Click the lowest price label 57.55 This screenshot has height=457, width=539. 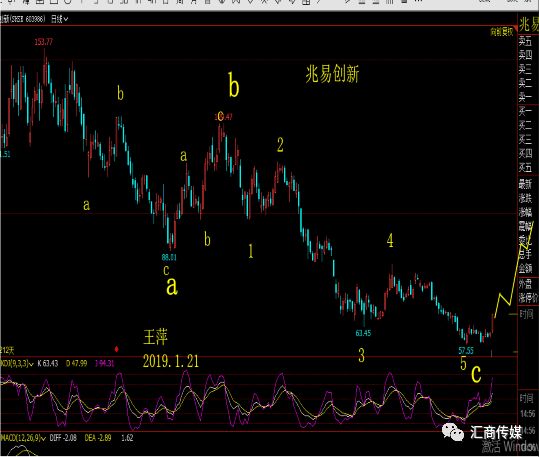point(466,350)
